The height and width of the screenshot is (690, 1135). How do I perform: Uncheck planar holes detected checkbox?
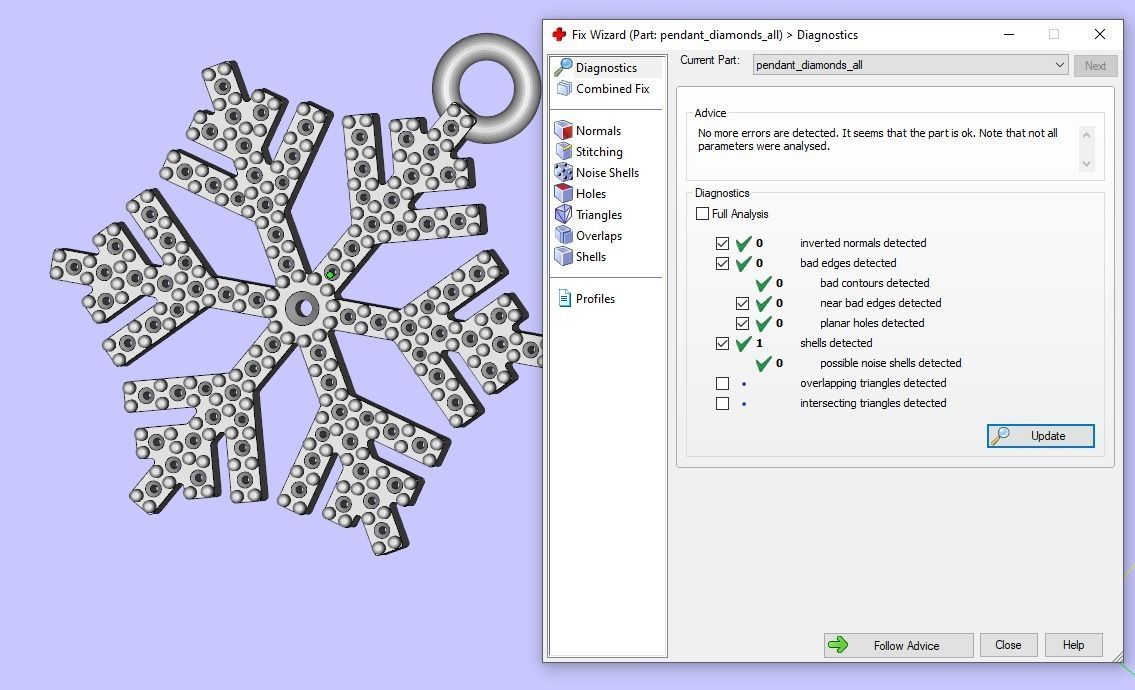point(742,324)
